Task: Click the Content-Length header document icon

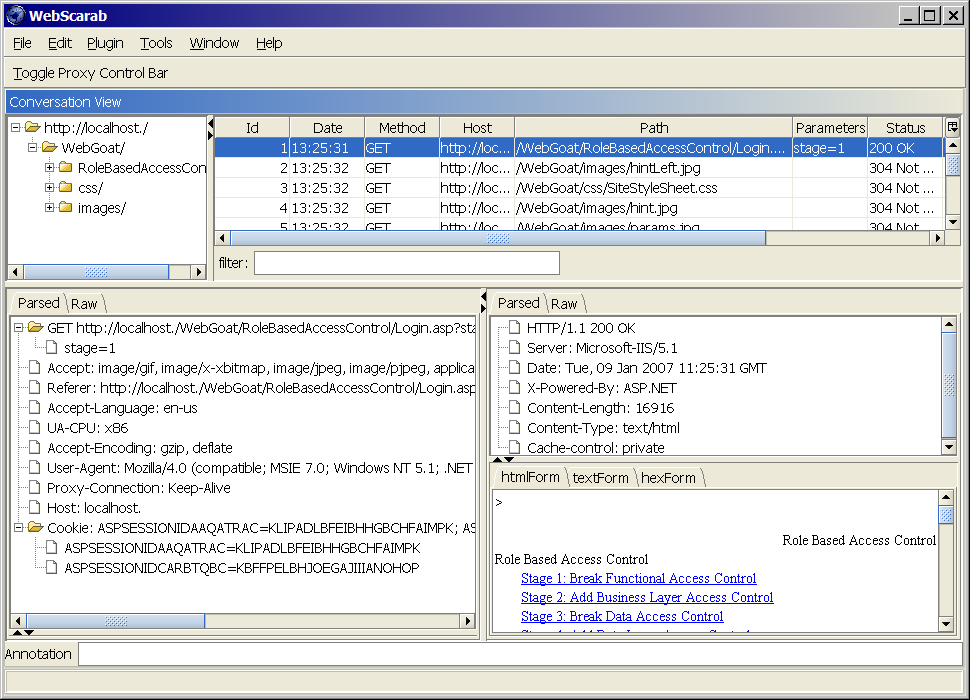Action: click(x=515, y=408)
